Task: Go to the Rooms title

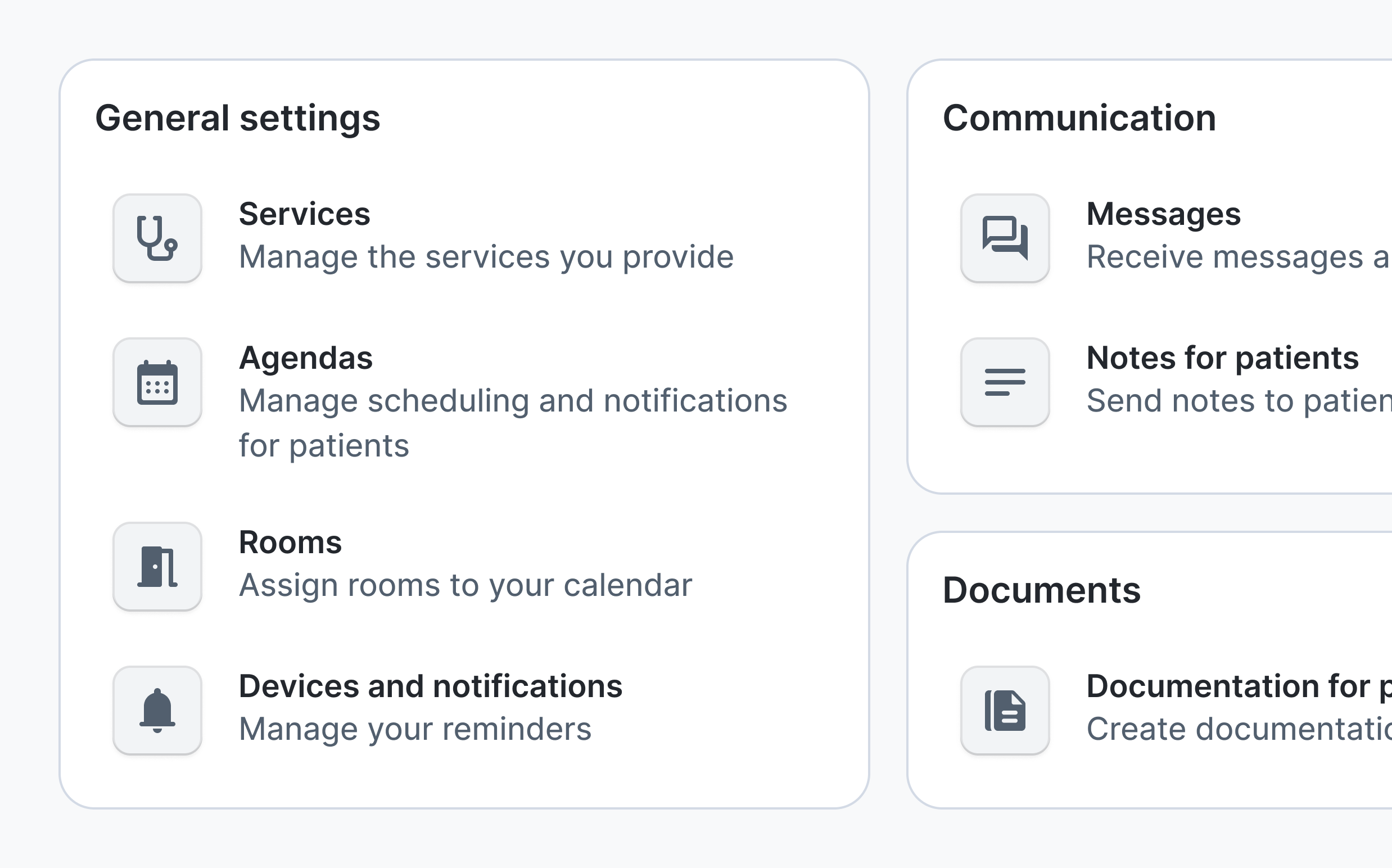Action: pos(290,542)
